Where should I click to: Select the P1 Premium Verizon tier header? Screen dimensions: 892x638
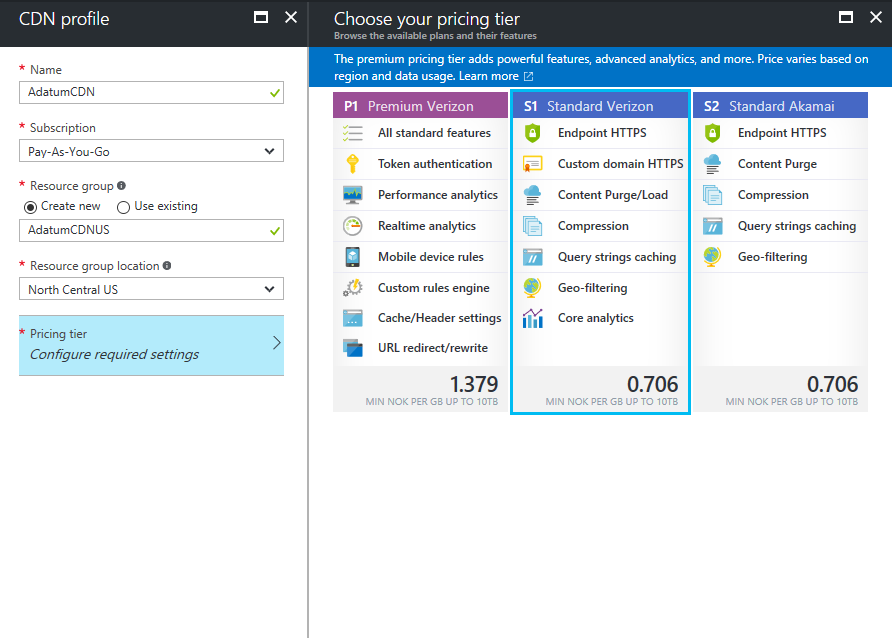click(x=420, y=106)
